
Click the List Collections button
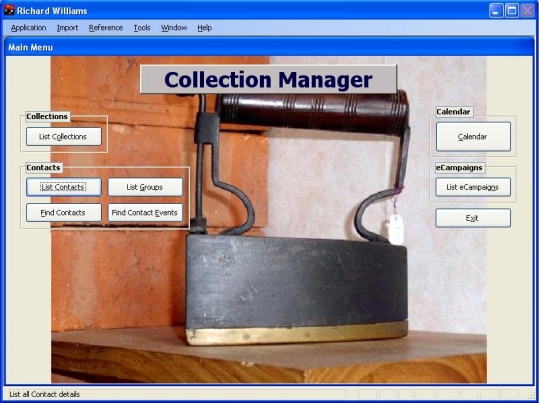point(64,137)
